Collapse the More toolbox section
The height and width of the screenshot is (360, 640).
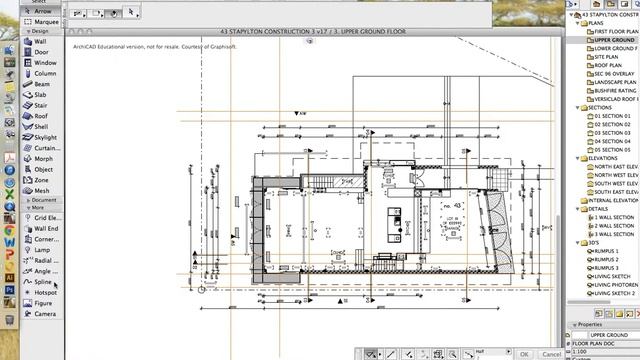click(28, 207)
